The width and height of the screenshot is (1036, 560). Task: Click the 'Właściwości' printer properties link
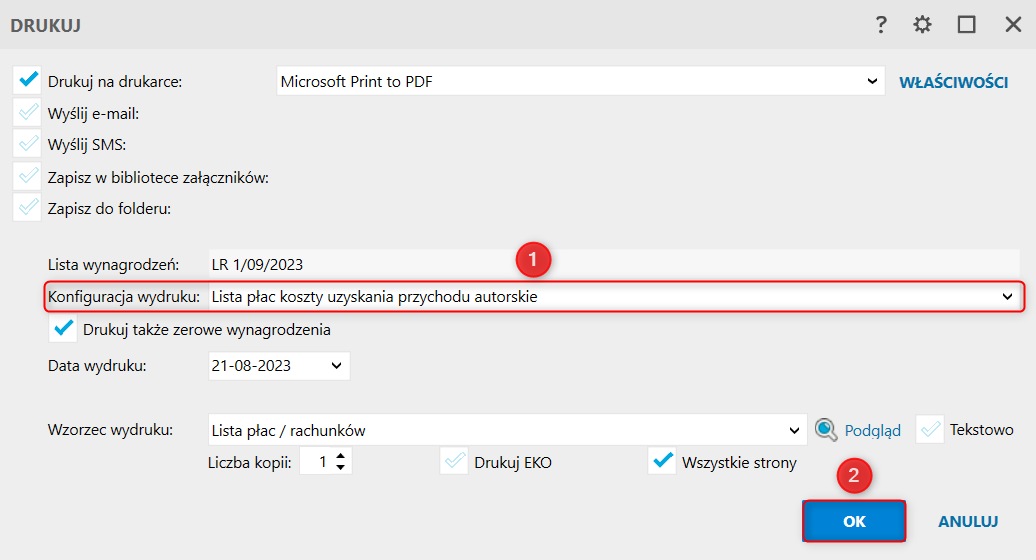pos(953,82)
